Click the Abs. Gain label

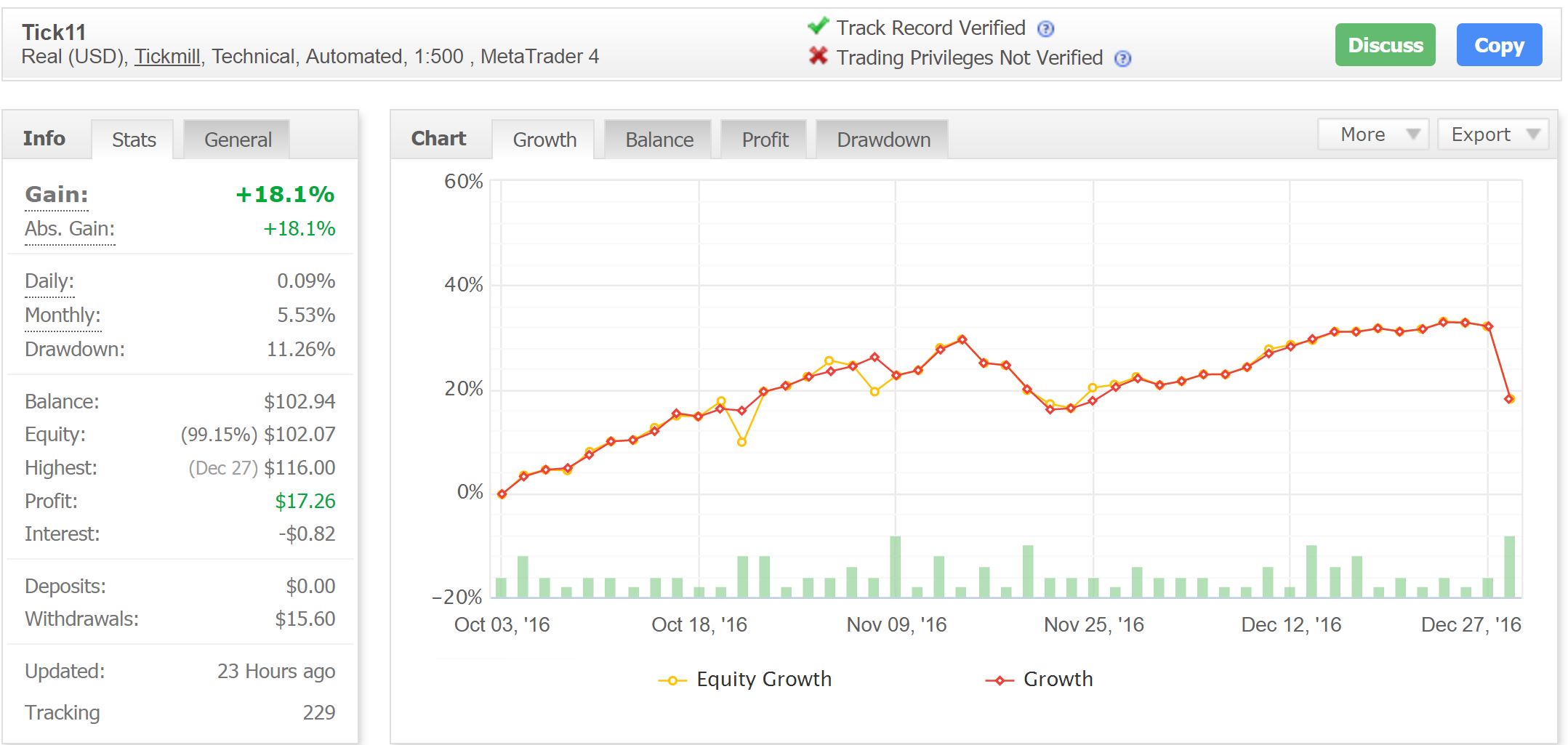70,229
